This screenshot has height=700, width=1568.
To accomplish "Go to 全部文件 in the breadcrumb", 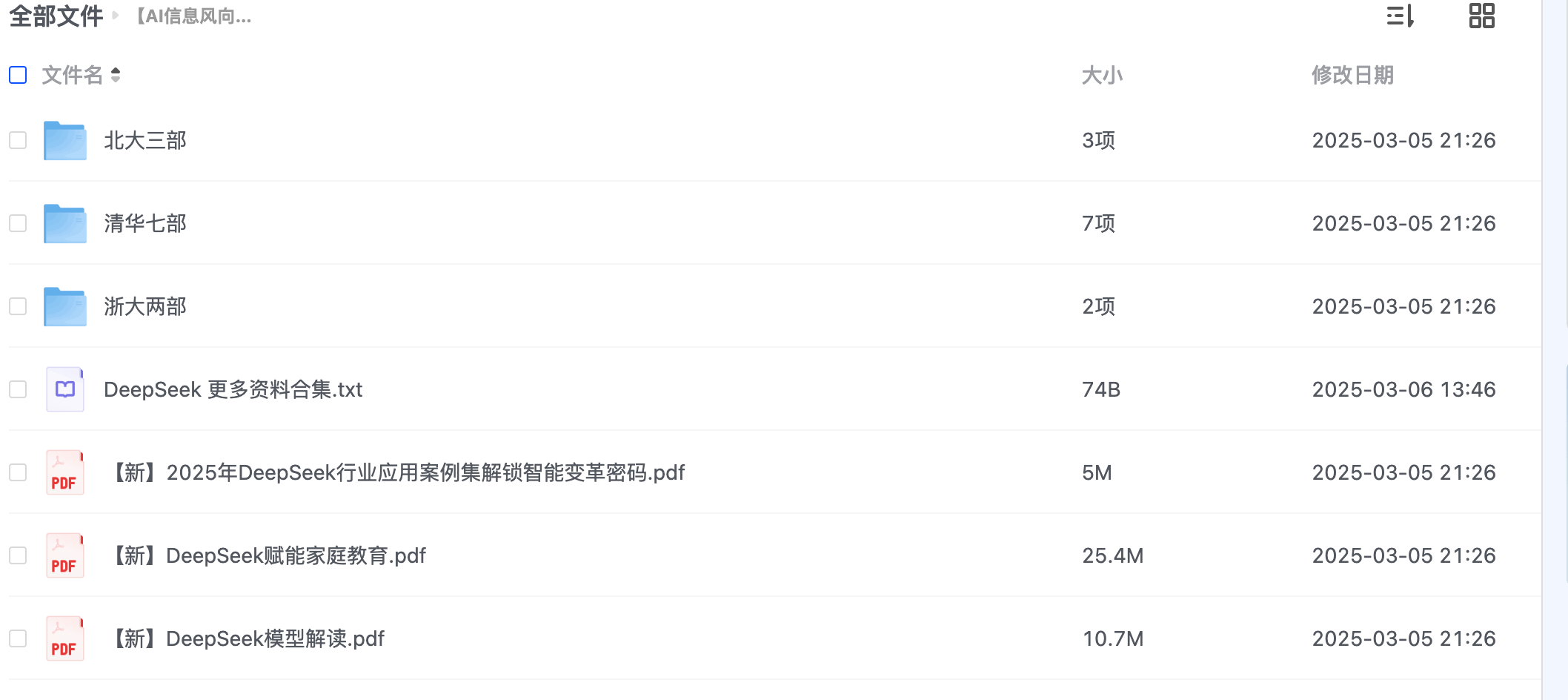I will tap(56, 16).
